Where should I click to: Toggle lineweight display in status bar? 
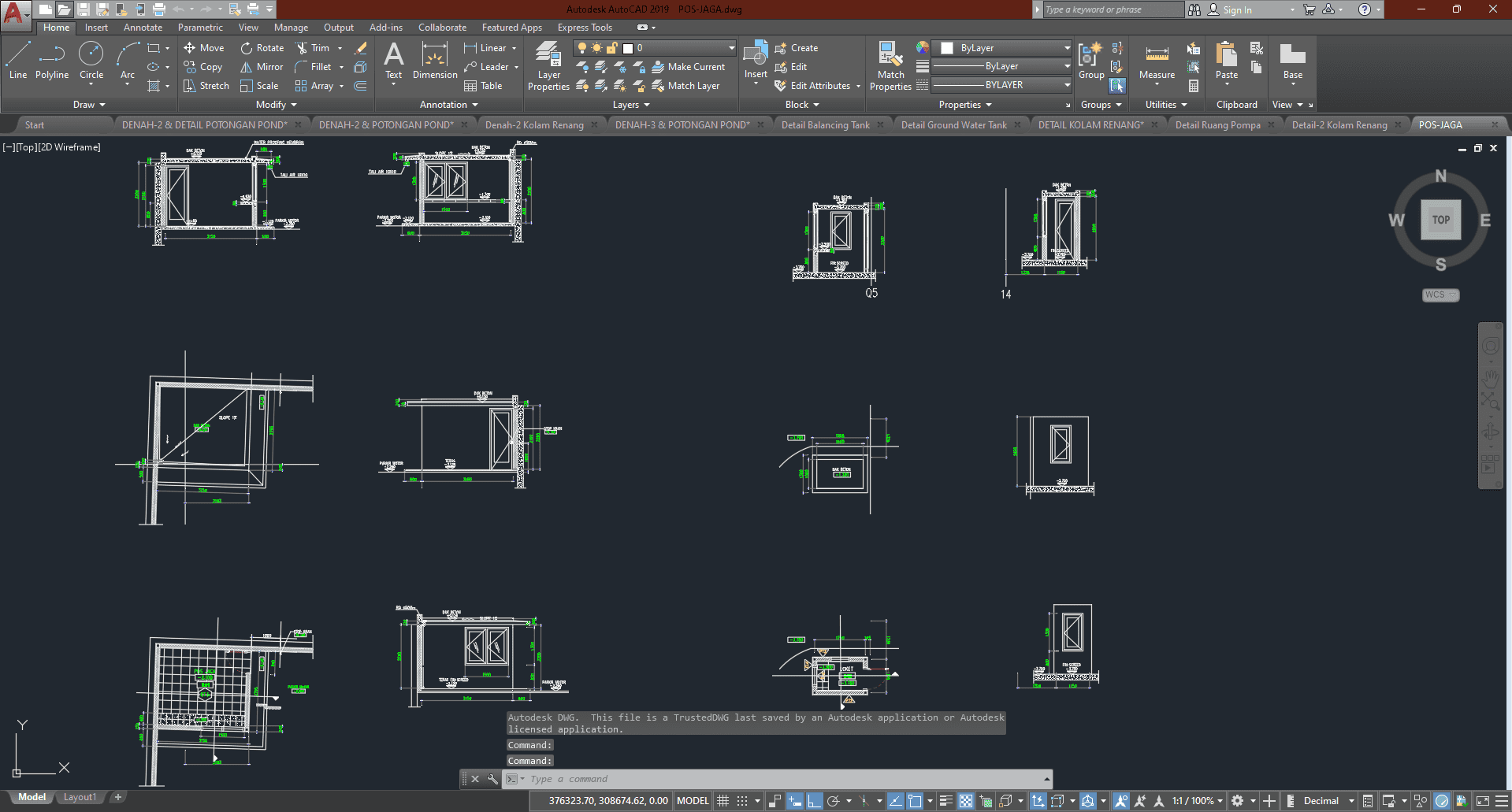tap(946, 801)
